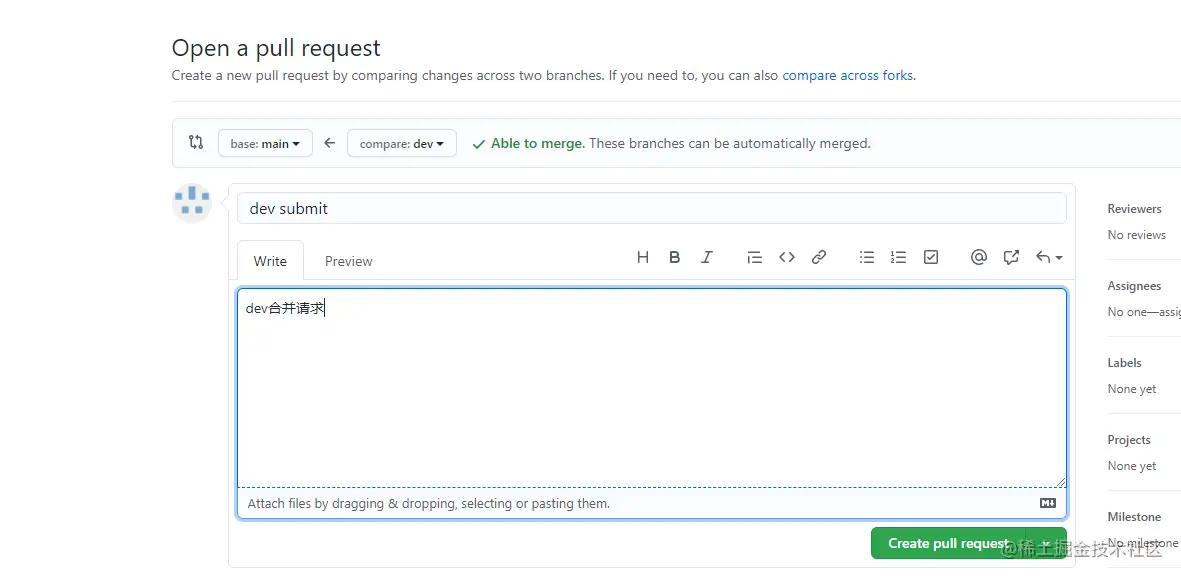This screenshot has height=578, width=1181.
Task: Insert a heading with the H icon
Action: 642,258
